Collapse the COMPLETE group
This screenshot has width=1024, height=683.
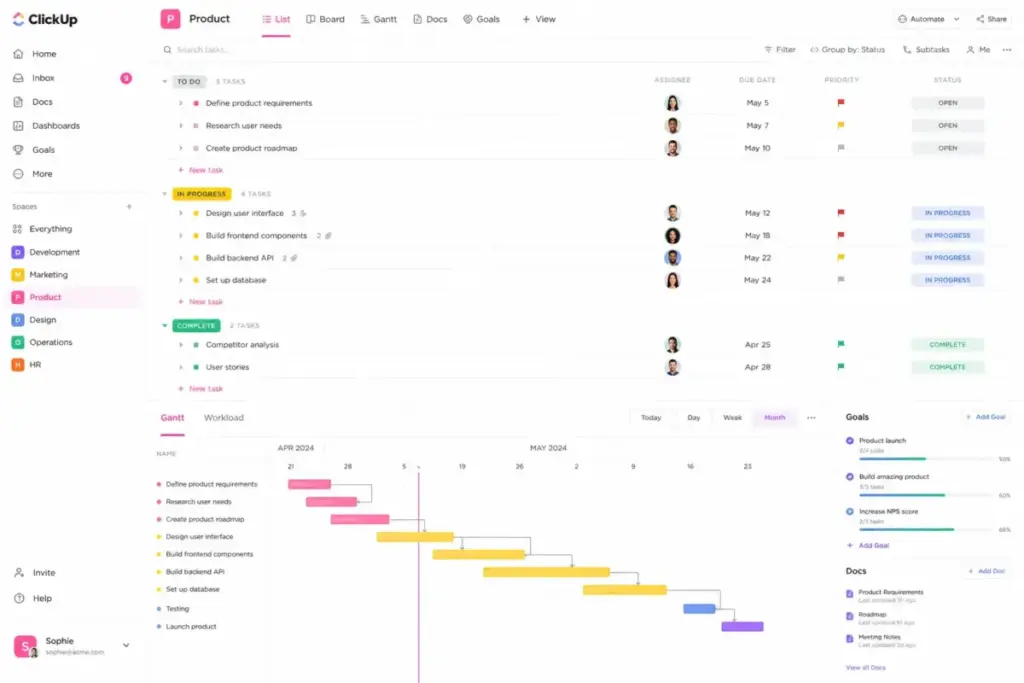tap(165, 325)
